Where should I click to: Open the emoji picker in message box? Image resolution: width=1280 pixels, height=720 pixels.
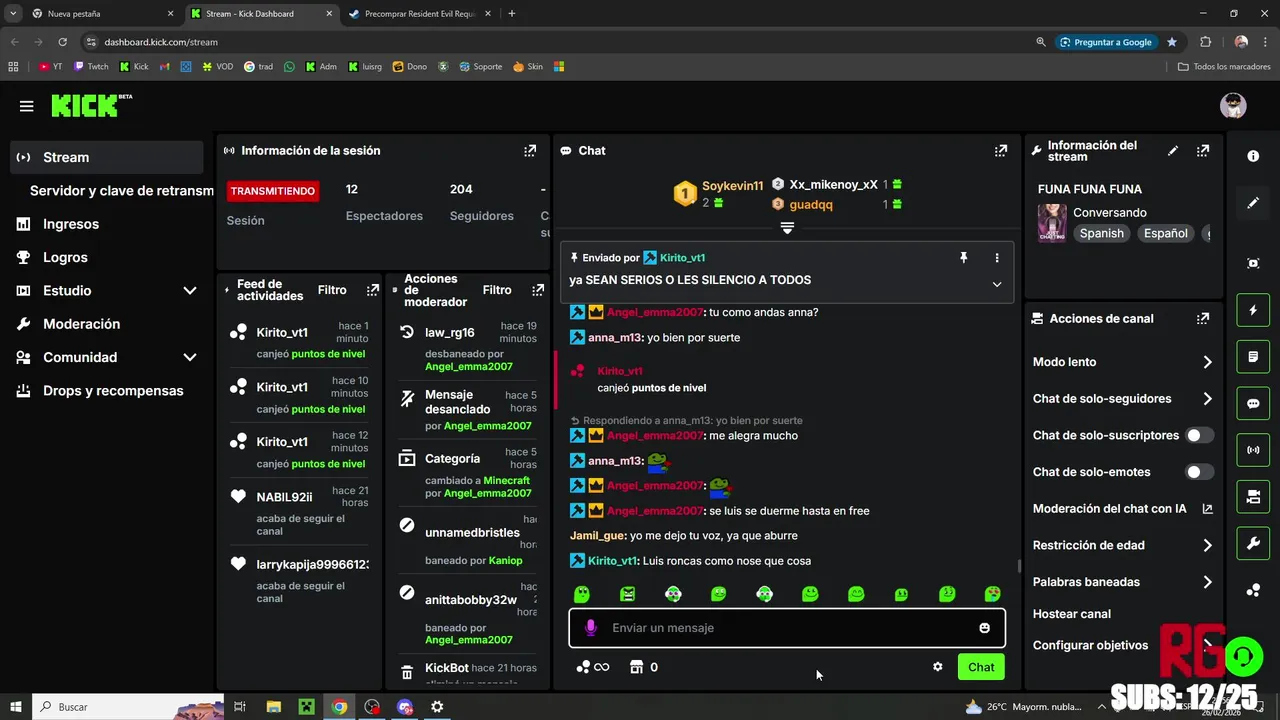click(985, 628)
